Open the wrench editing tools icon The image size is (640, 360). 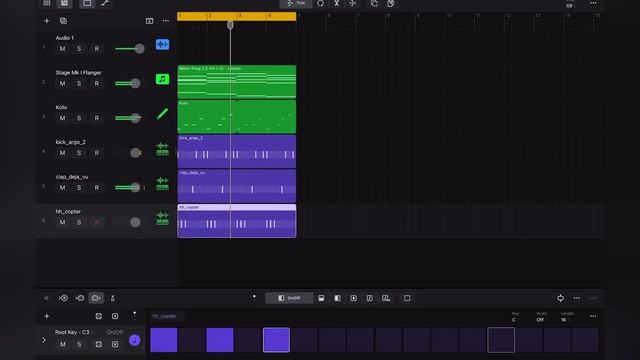[105, 3]
